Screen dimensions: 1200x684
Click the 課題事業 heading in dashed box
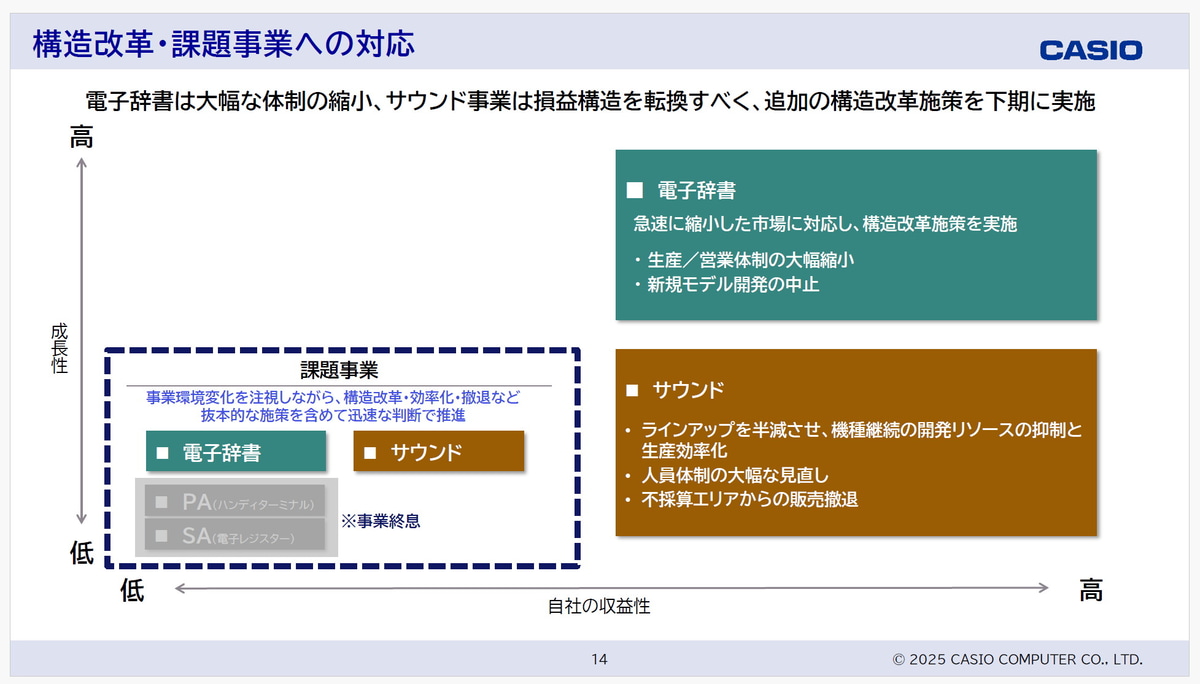tap(339, 372)
